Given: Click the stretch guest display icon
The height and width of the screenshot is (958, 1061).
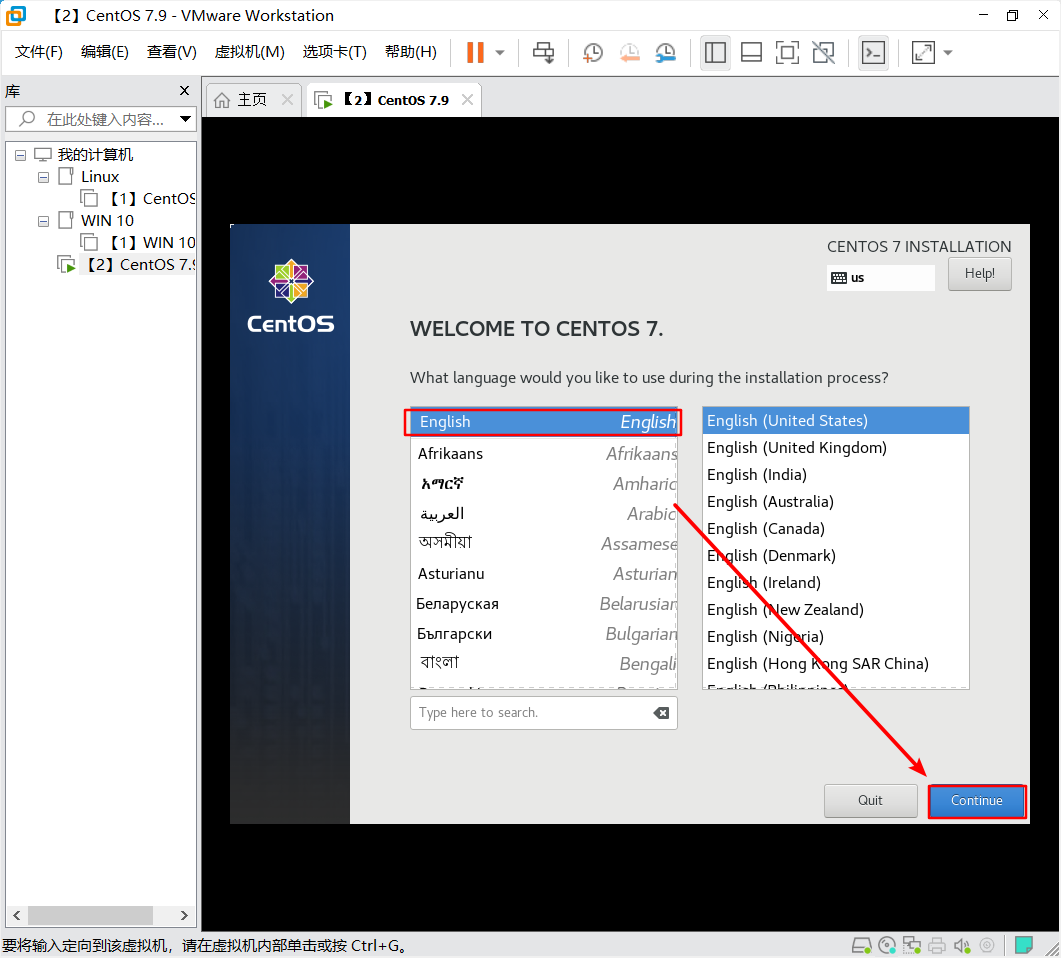Looking at the screenshot, I should coord(923,52).
